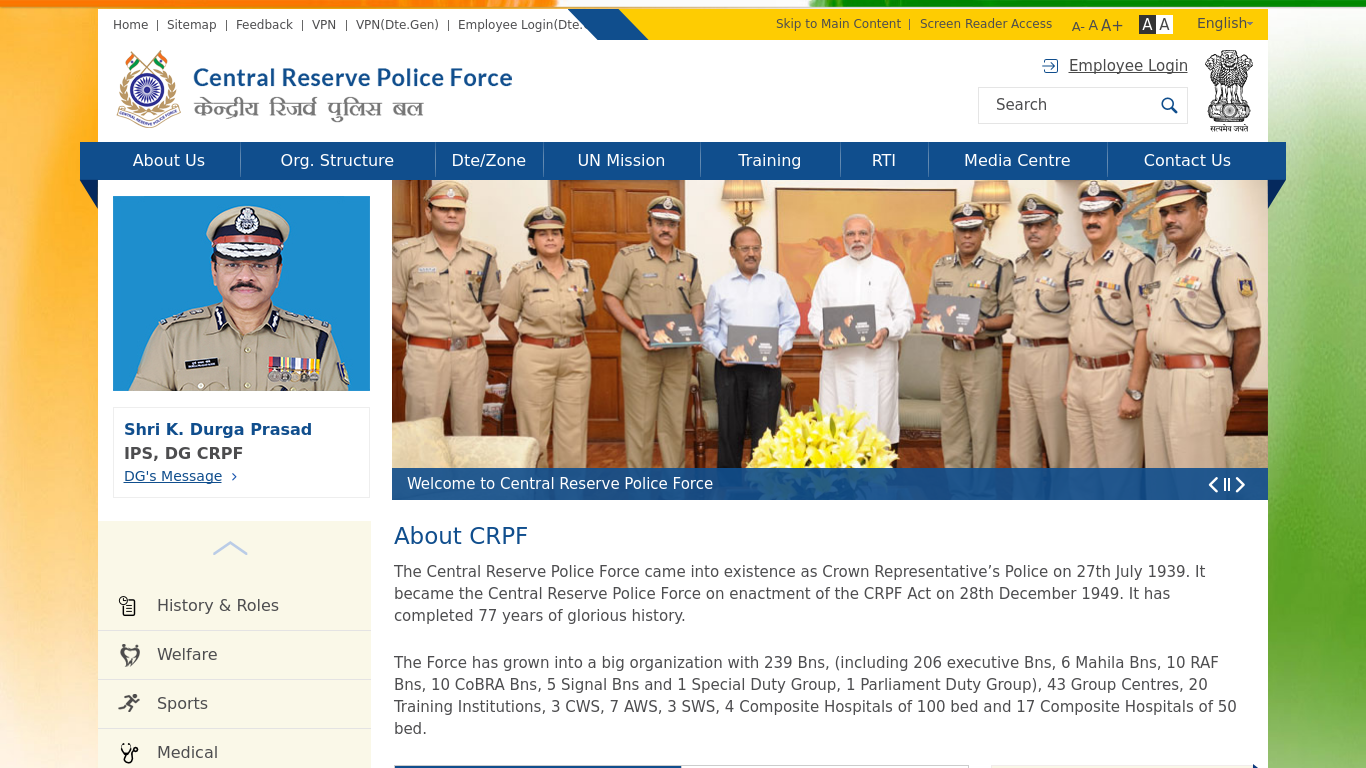
Task: Switch to normal white contrast theme
Action: [x=1163, y=23]
